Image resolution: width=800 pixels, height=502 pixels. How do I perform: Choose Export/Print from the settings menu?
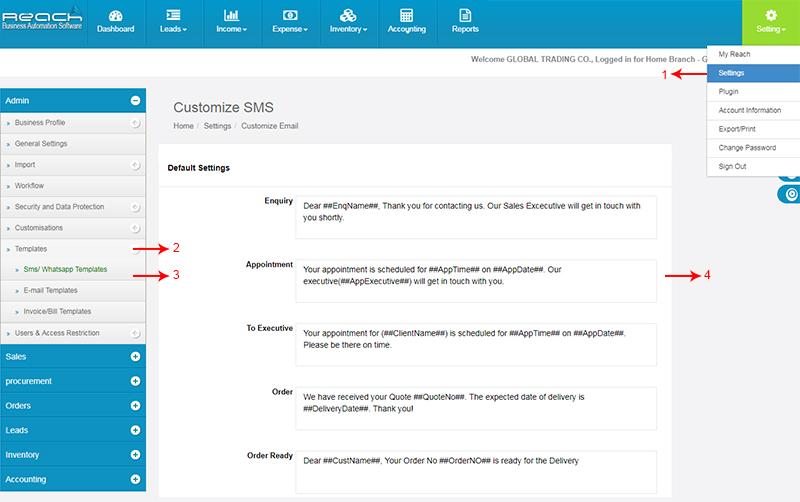[x=753, y=129]
